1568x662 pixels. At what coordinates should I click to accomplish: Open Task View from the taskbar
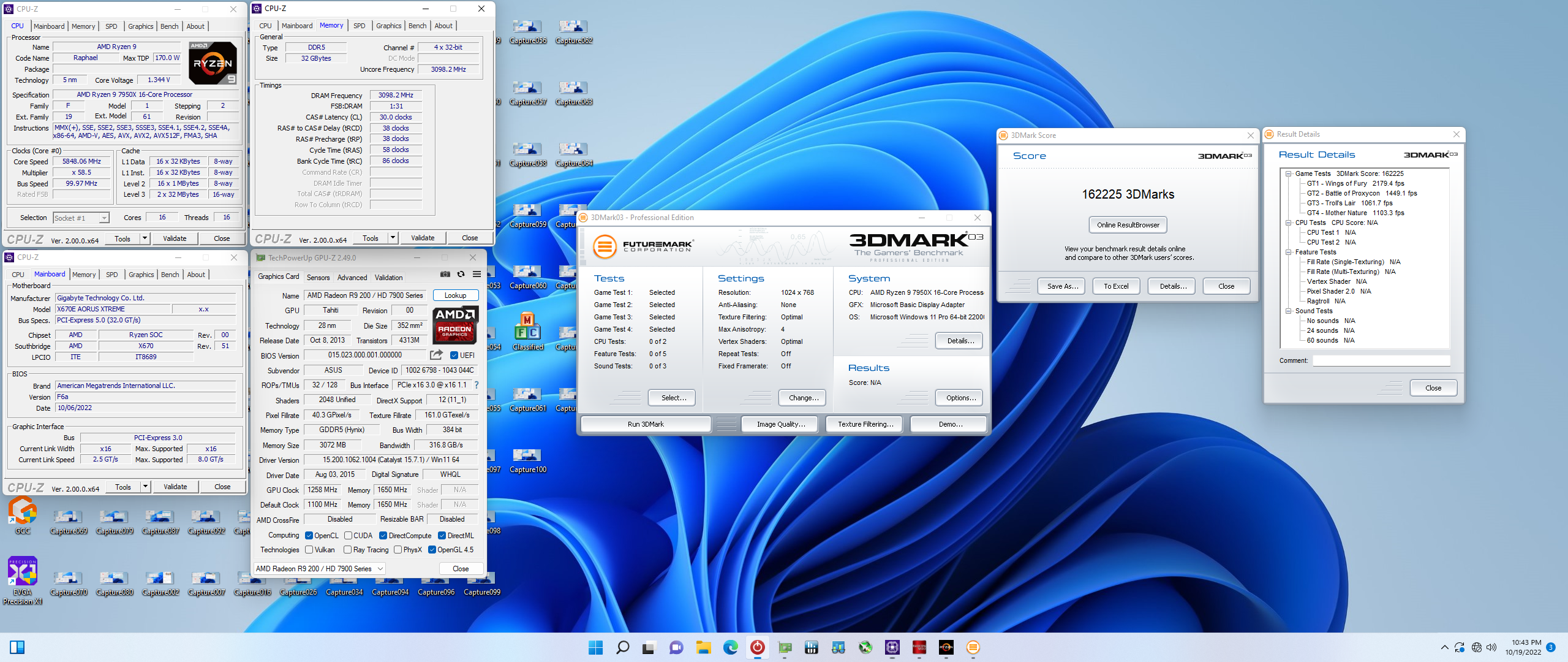pos(649,647)
